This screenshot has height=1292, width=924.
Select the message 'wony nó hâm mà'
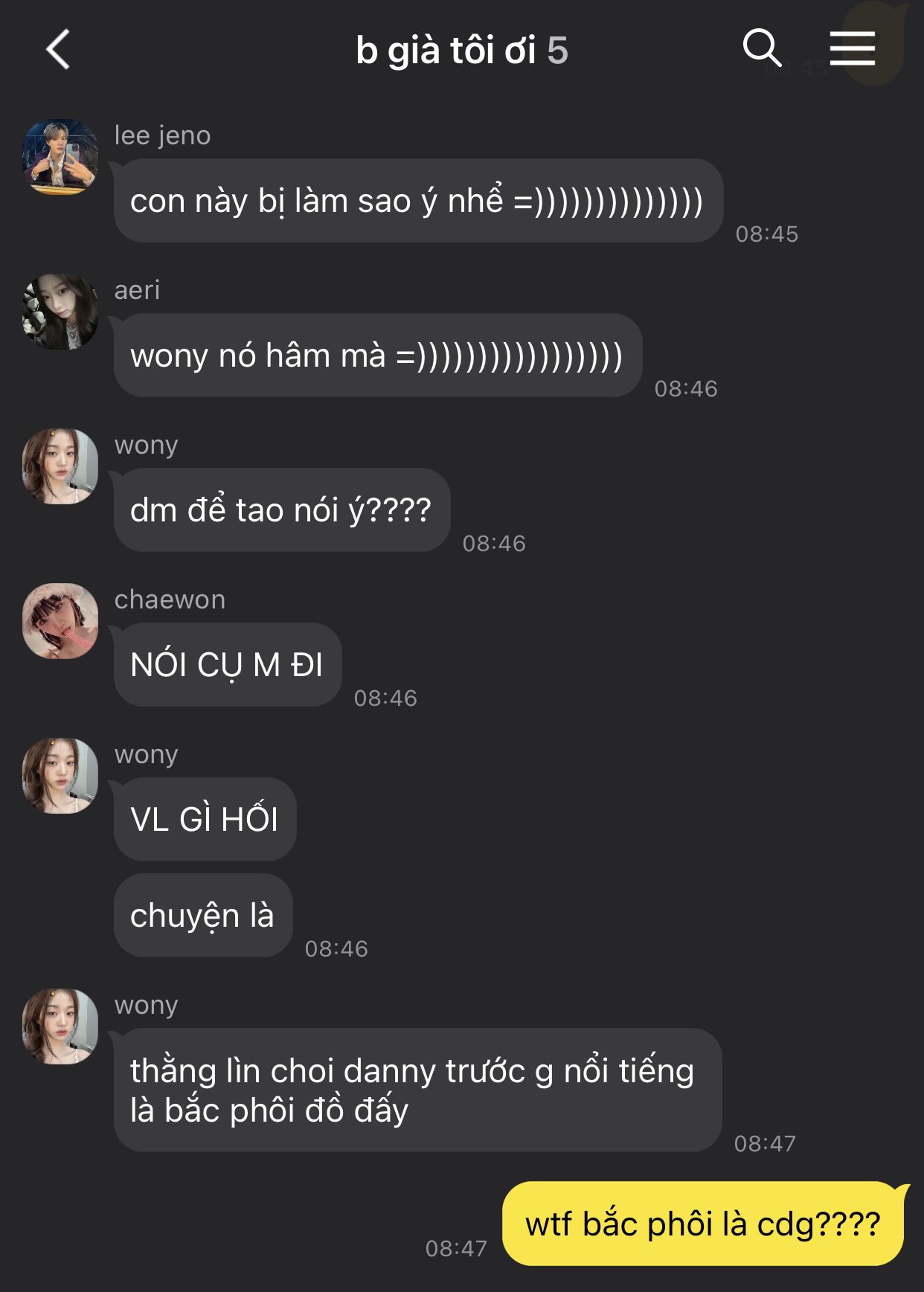[x=378, y=356]
